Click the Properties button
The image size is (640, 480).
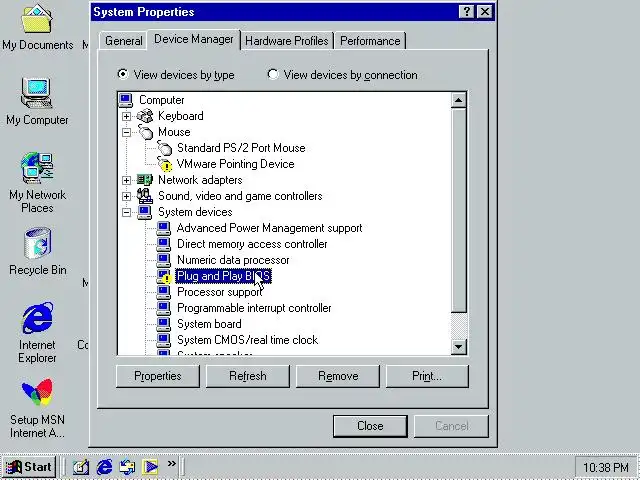tap(158, 376)
